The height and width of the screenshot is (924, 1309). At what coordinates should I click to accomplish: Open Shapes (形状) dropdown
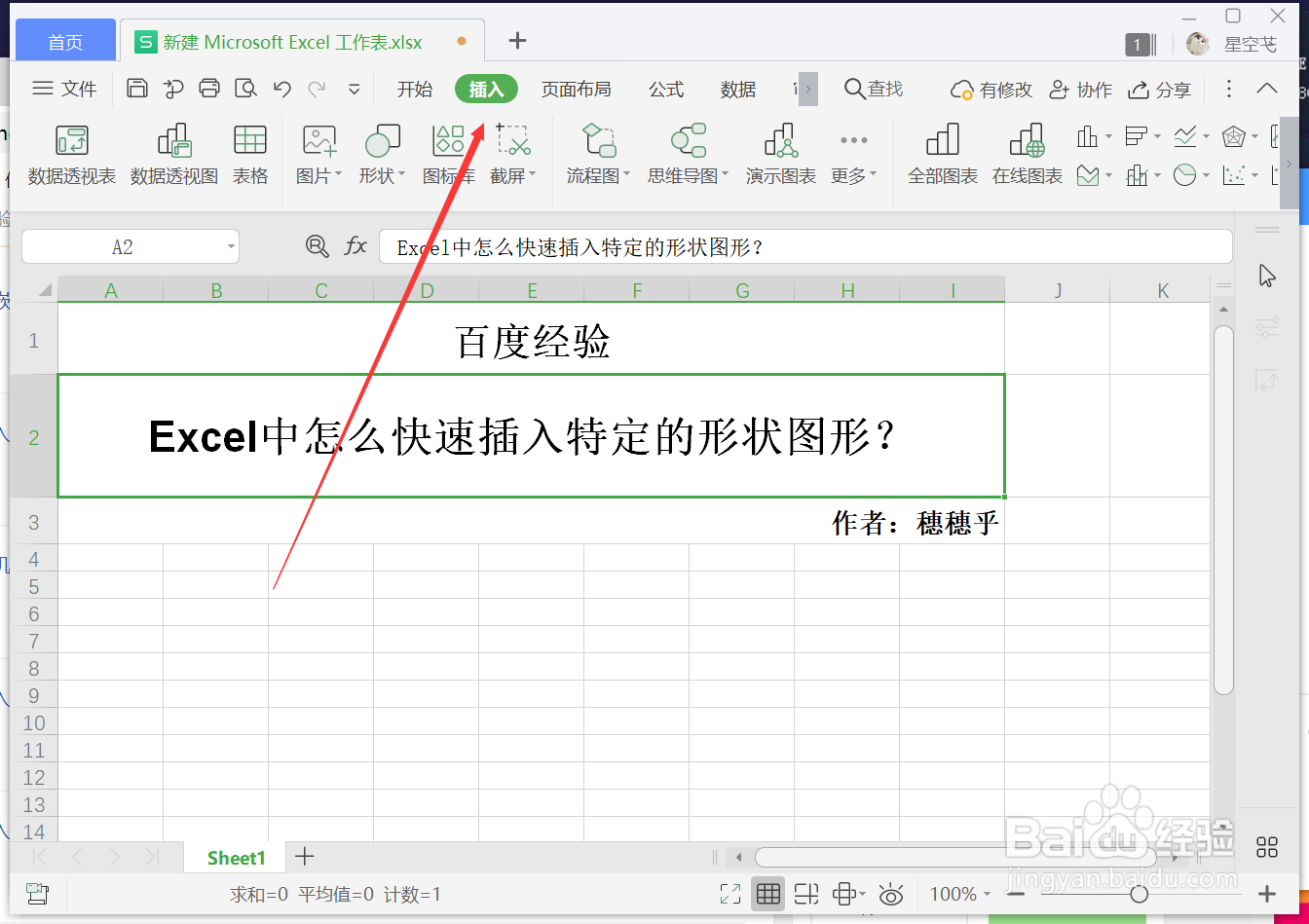pyautogui.click(x=382, y=154)
